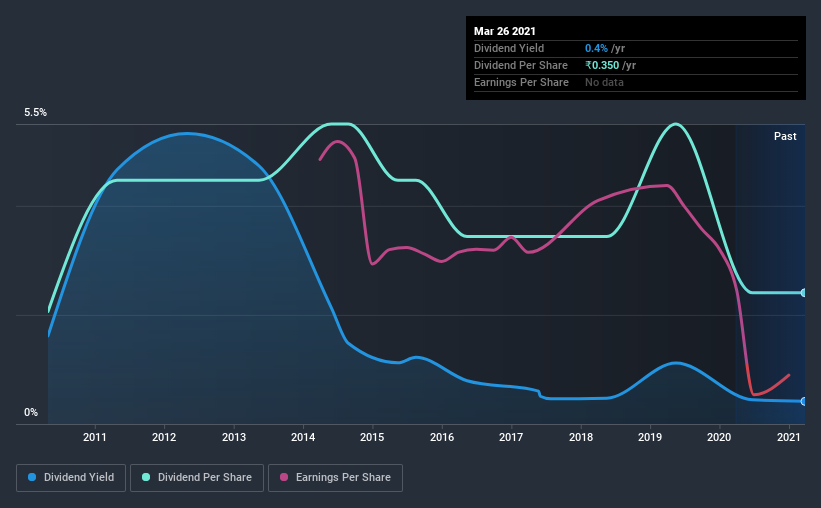Click the 2018 x-axis label
The height and width of the screenshot is (508, 821).
(581, 437)
